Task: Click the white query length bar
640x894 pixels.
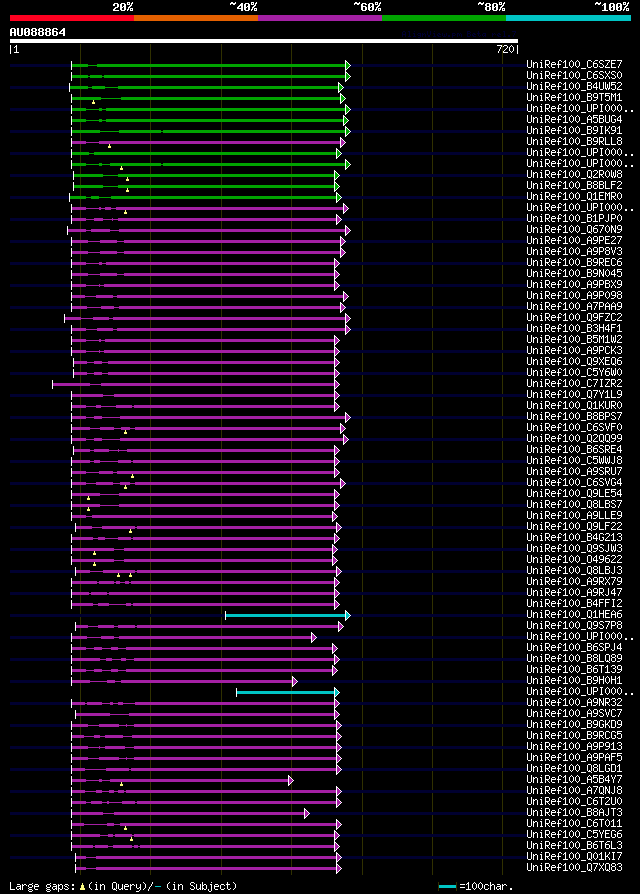Action: 264,41
